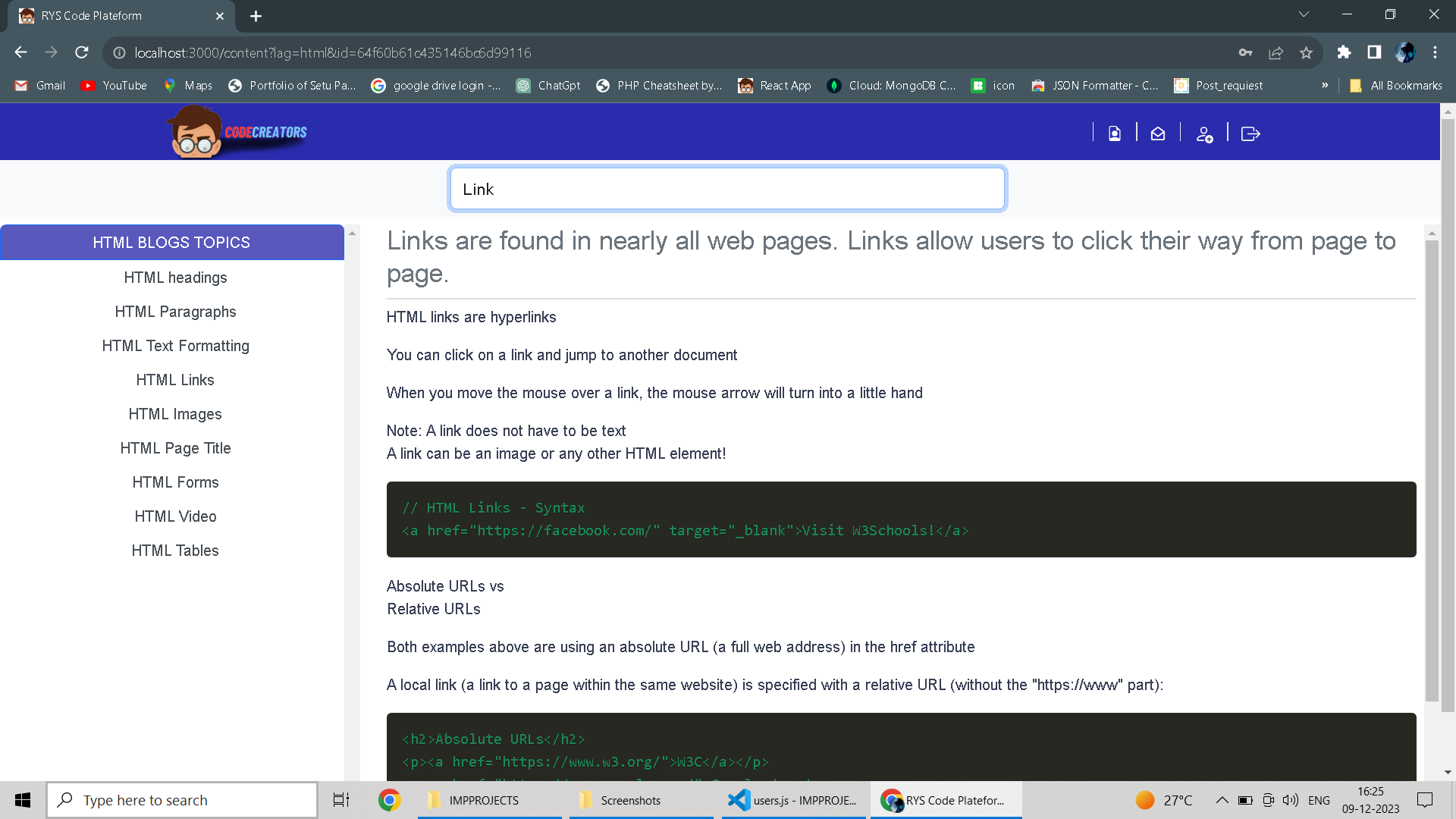1456x819 pixels.
Task: Click the content area vertical scrollbar
Action: coord(1432,470)
